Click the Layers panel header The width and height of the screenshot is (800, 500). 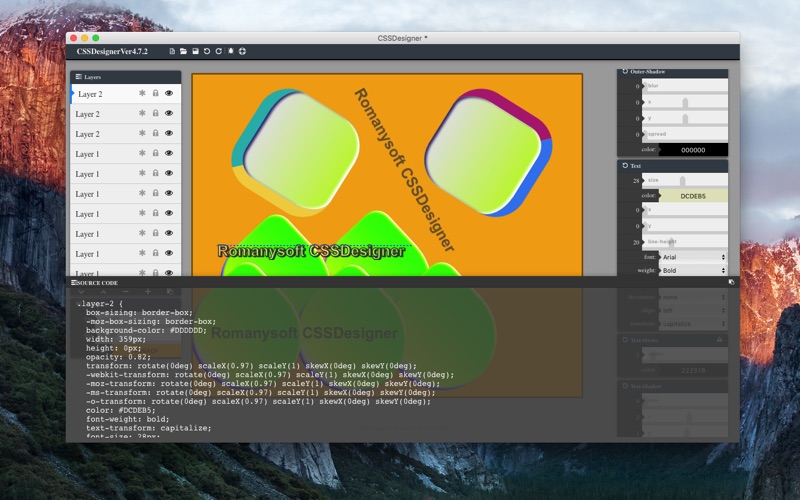click(126, 77)
